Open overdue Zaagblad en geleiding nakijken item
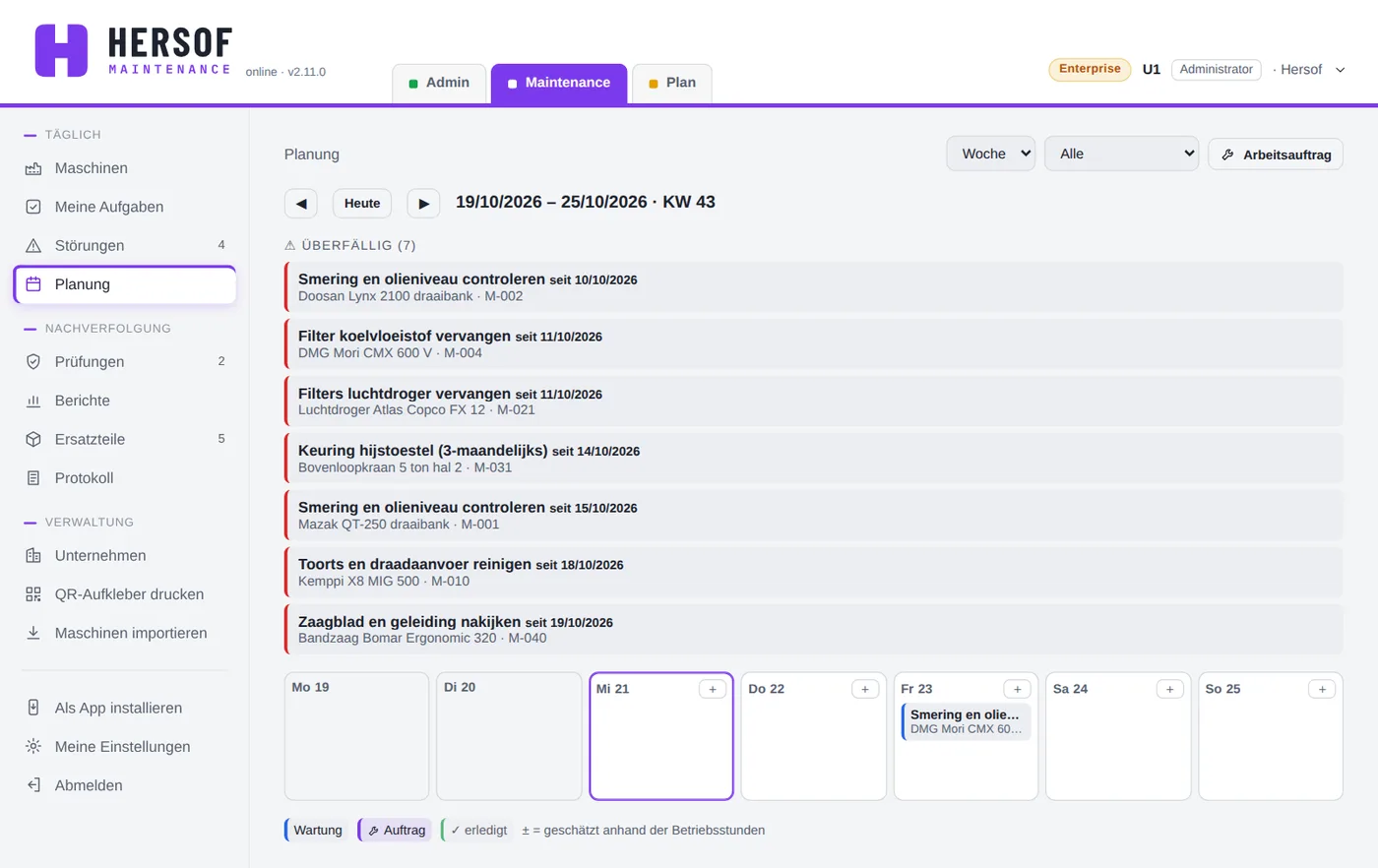1378x868 pixels. pyautogui.click(x=813, y=630)
